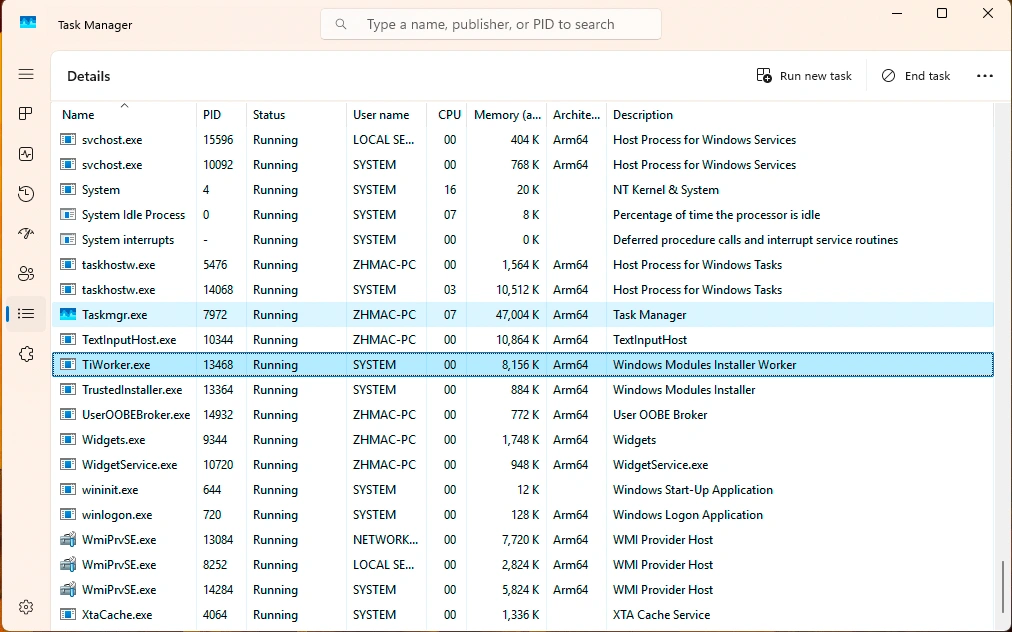The width and height of the screenshot is (1012, 632).
Task: Open Task Manager settings gear
Action: click(x=26, y=607)
